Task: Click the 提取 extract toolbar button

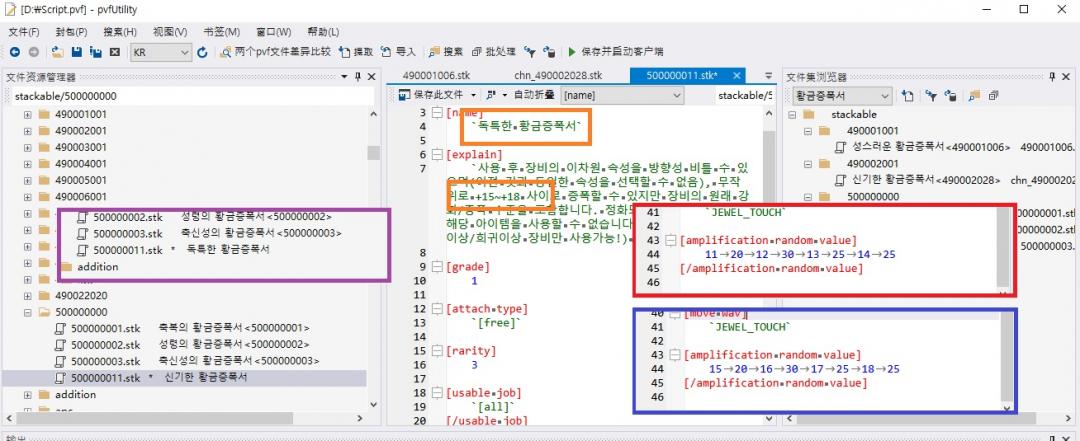Action: click(356, 51)
